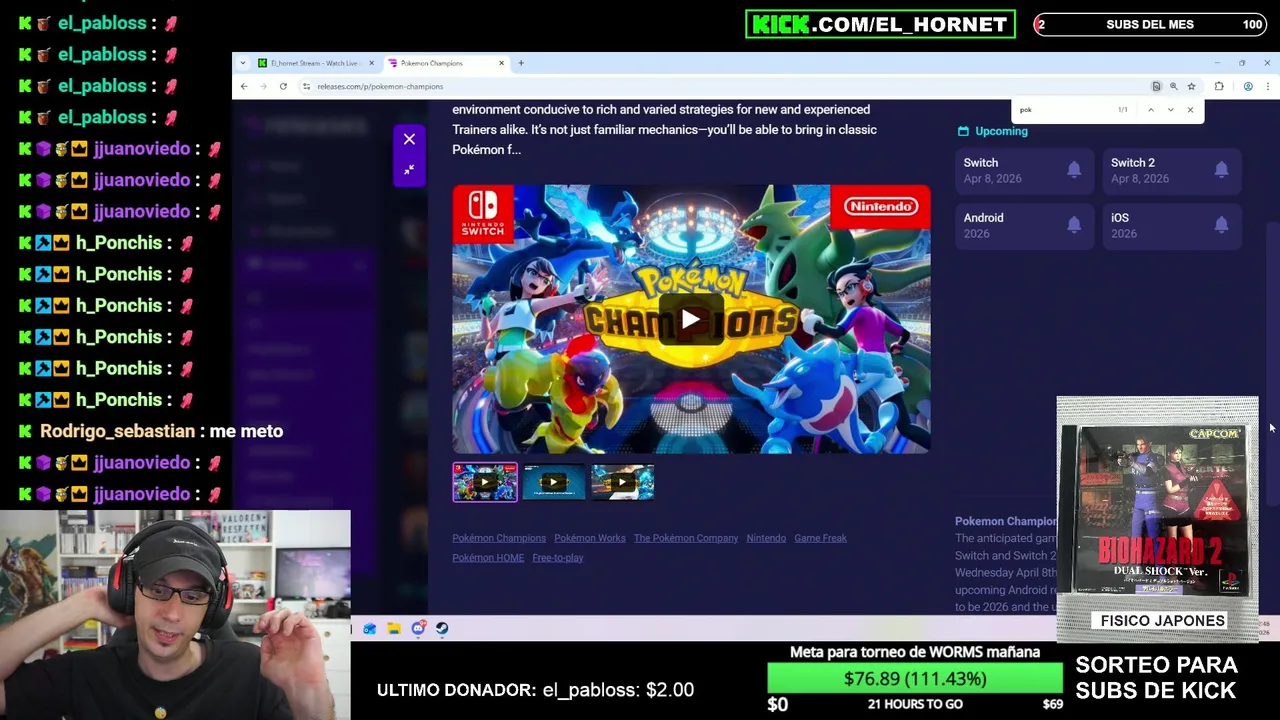Viewport: 1280px width, 720px height.
Task: Go to next find result arrow
Action: (1170, 110)
